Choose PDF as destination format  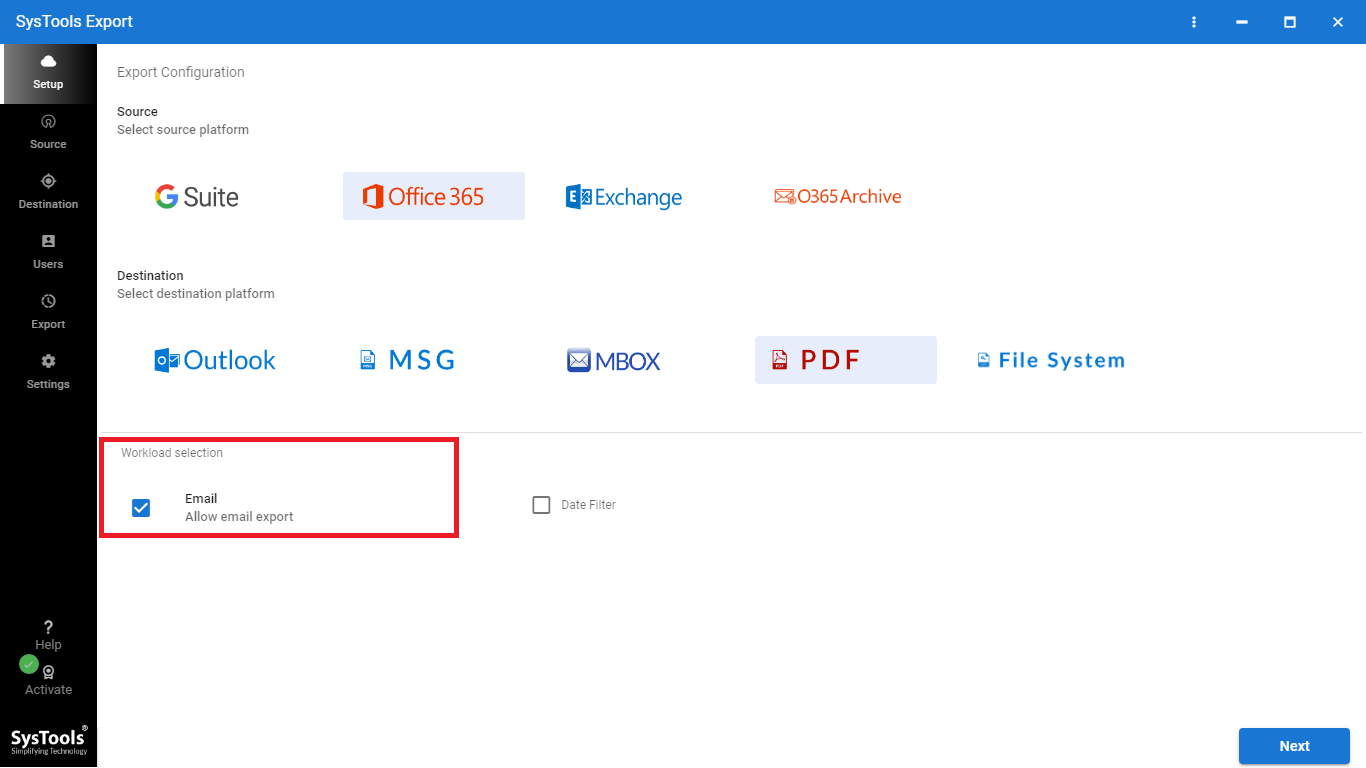(x=845, y=360)
